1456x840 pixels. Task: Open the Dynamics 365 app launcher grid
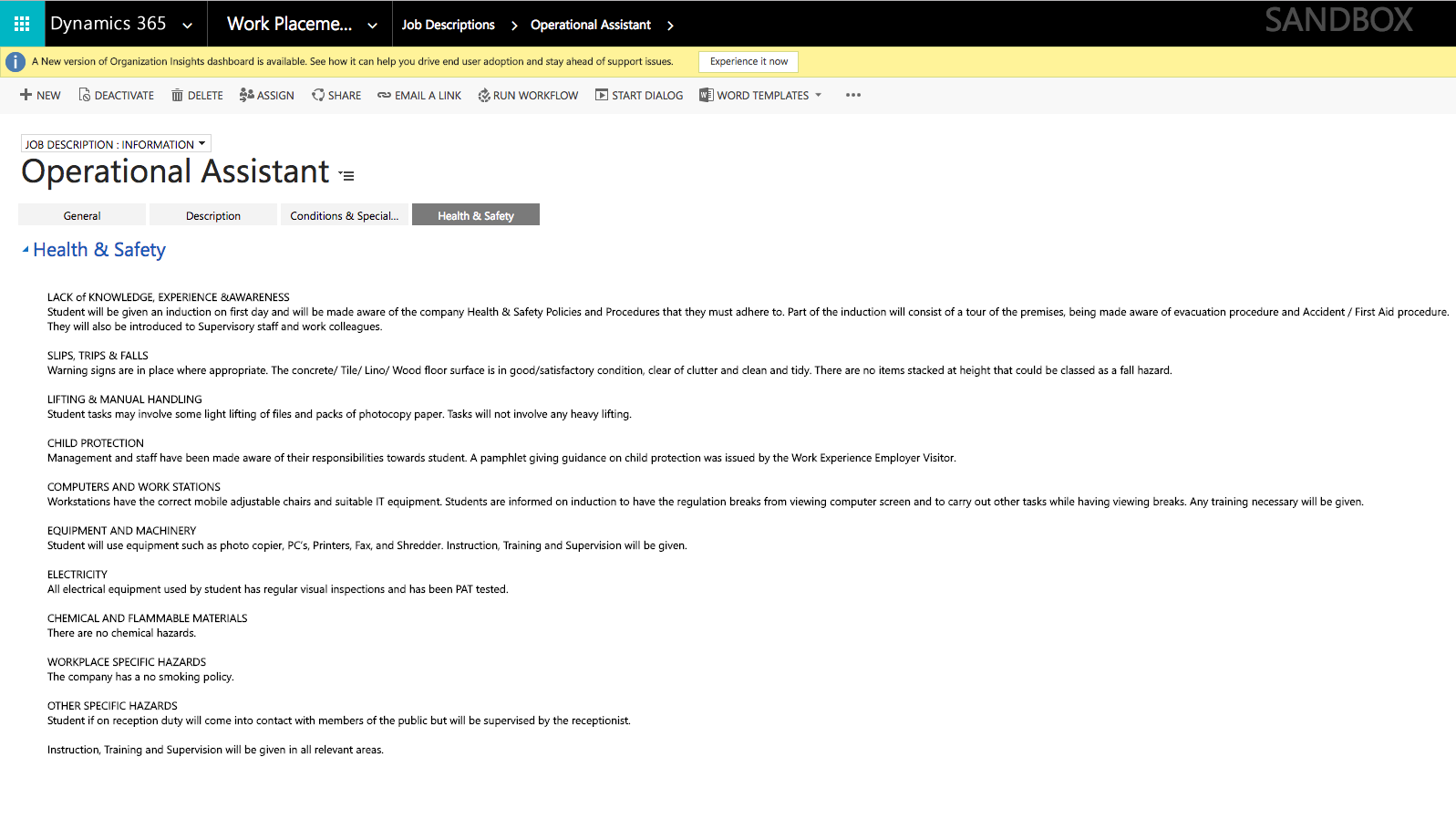click(x=22, y=24)
